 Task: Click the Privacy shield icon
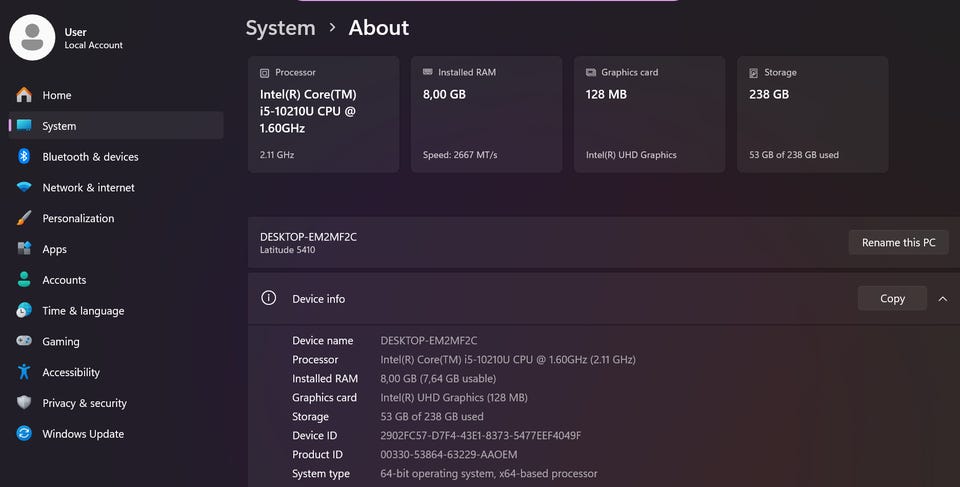[24, 402]
